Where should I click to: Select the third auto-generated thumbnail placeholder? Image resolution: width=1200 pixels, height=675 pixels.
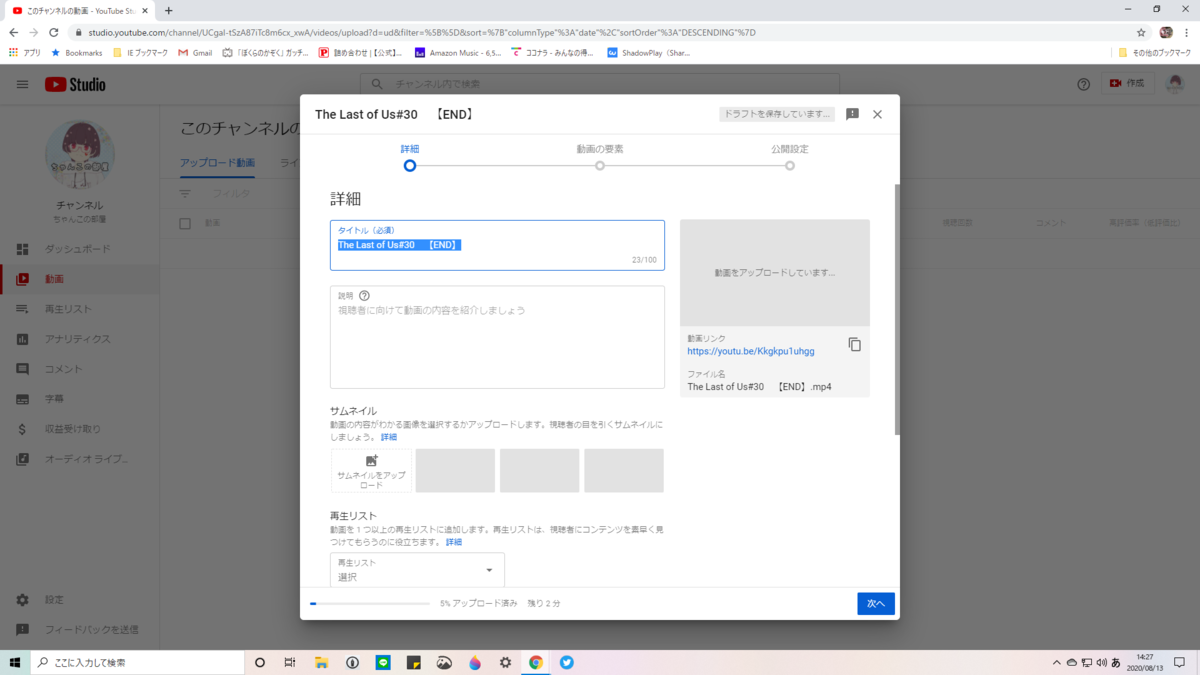624,470
